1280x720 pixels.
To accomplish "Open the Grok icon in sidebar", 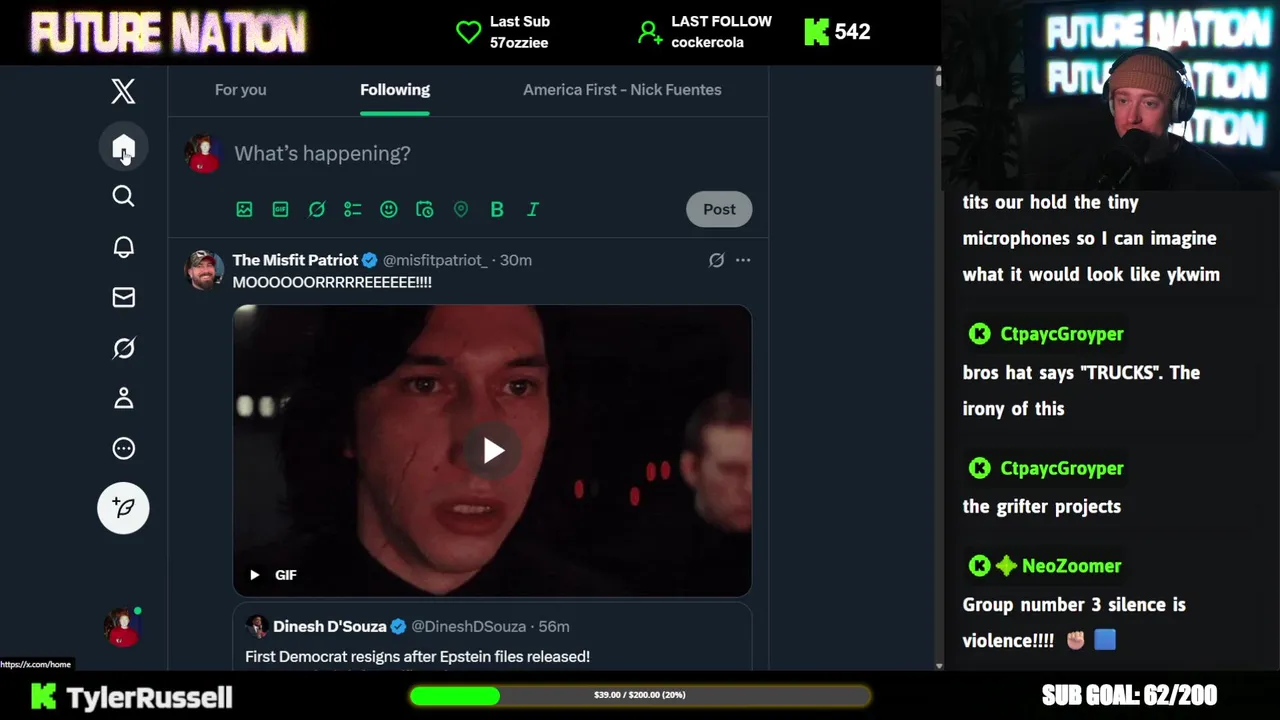I will pos(123,348).
